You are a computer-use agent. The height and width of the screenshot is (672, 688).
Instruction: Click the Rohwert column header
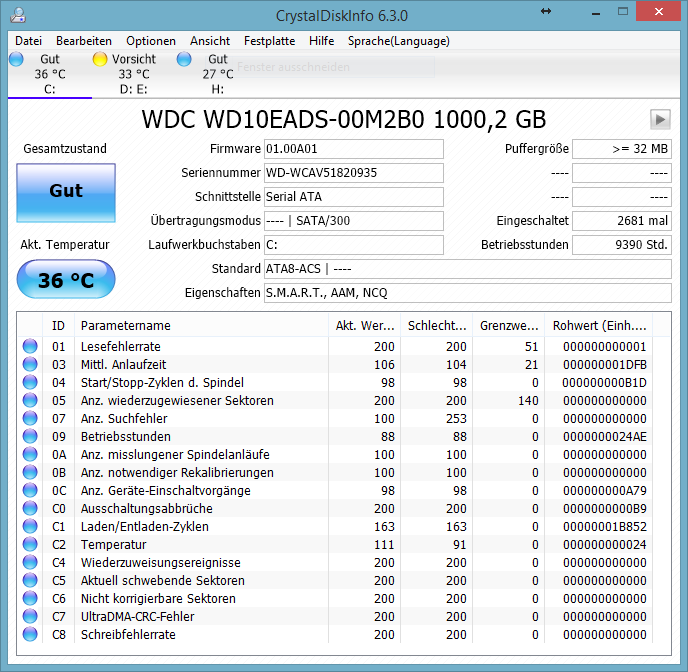pos(598,325)
